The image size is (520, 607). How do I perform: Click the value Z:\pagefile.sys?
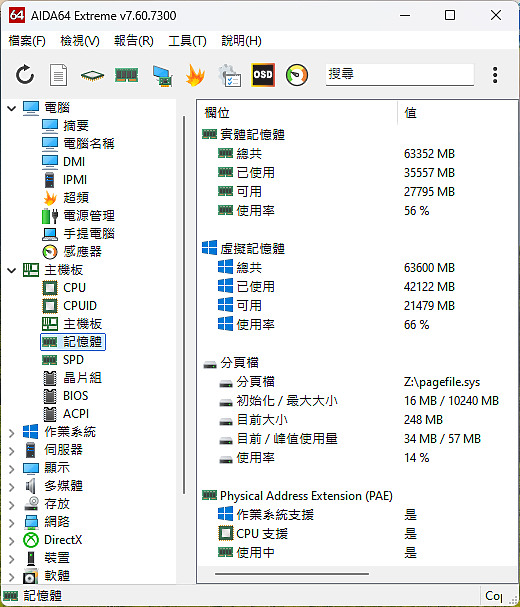pyautogui.click(x=442, y=382)
